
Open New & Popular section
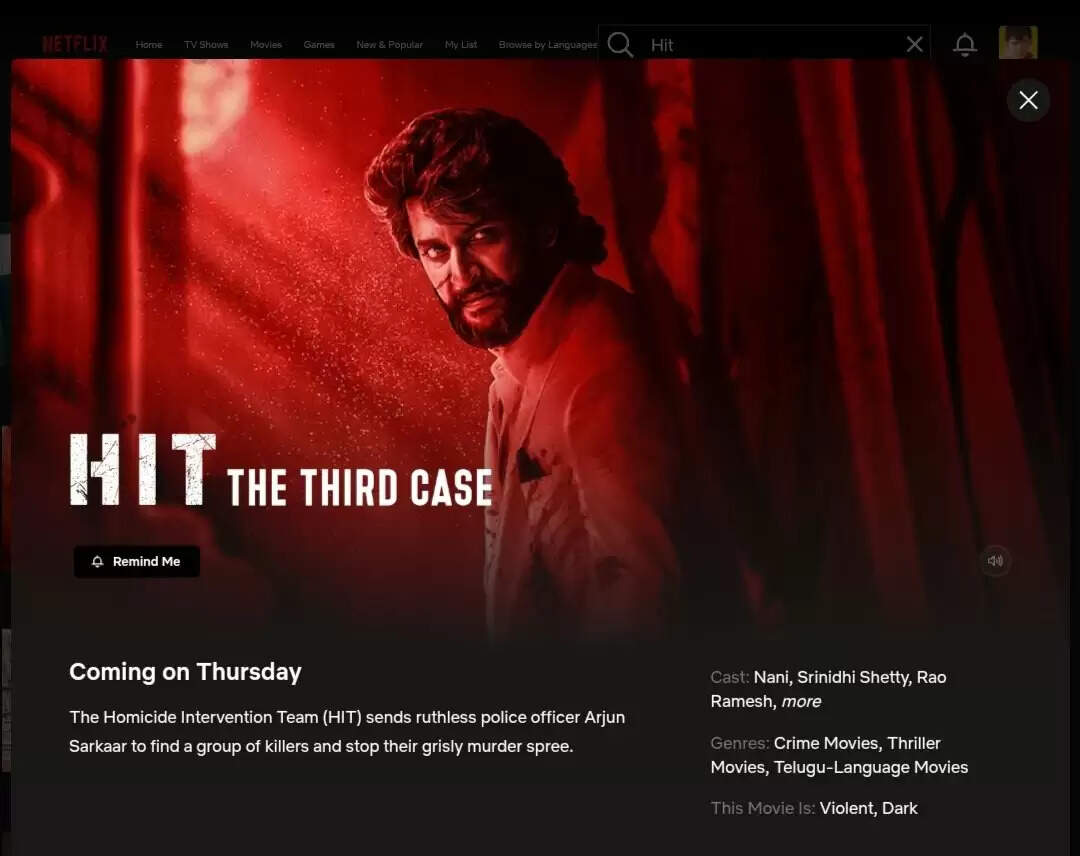point(389,45)
